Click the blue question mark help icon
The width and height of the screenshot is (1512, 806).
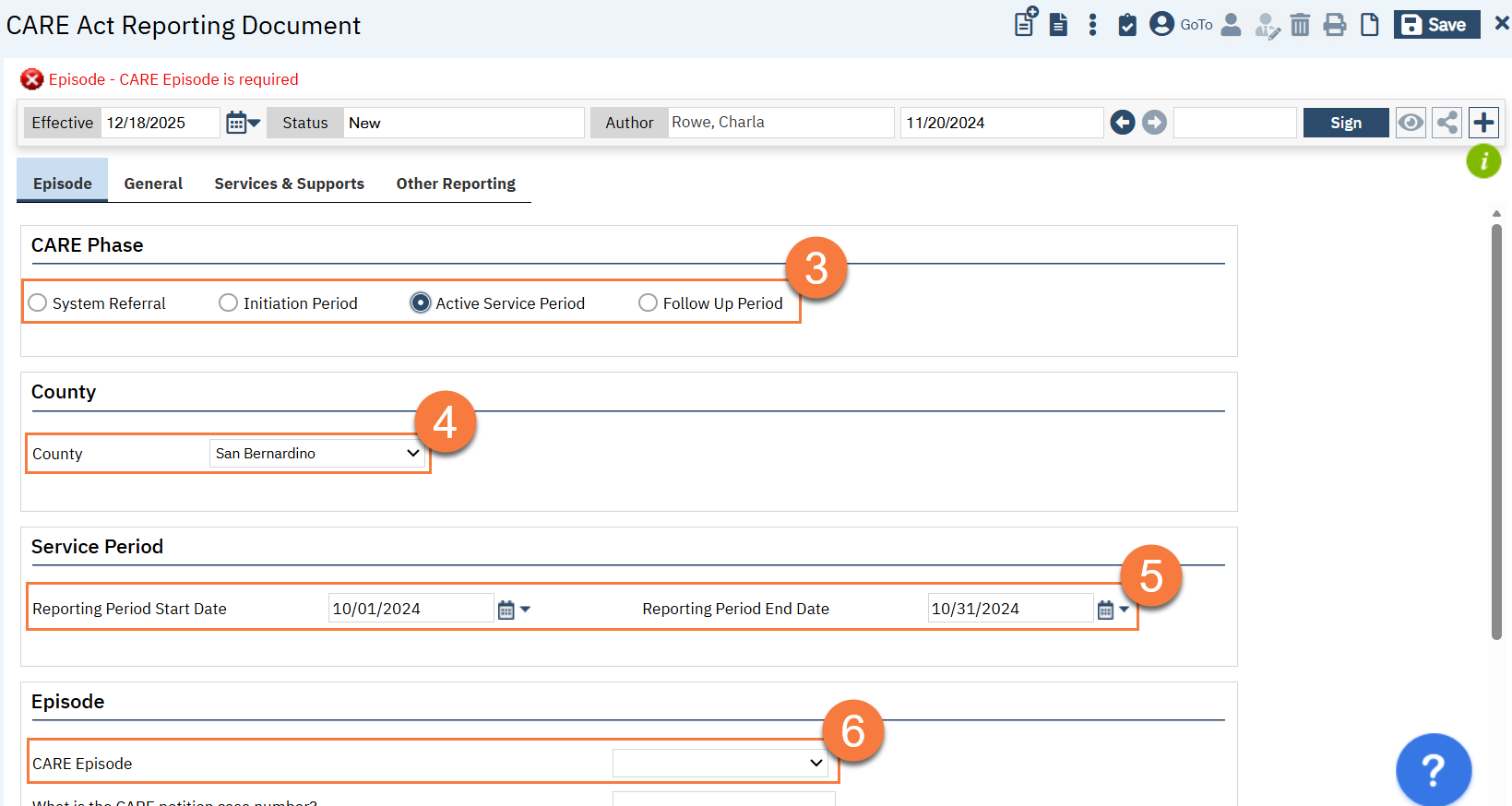[1433, 770]
